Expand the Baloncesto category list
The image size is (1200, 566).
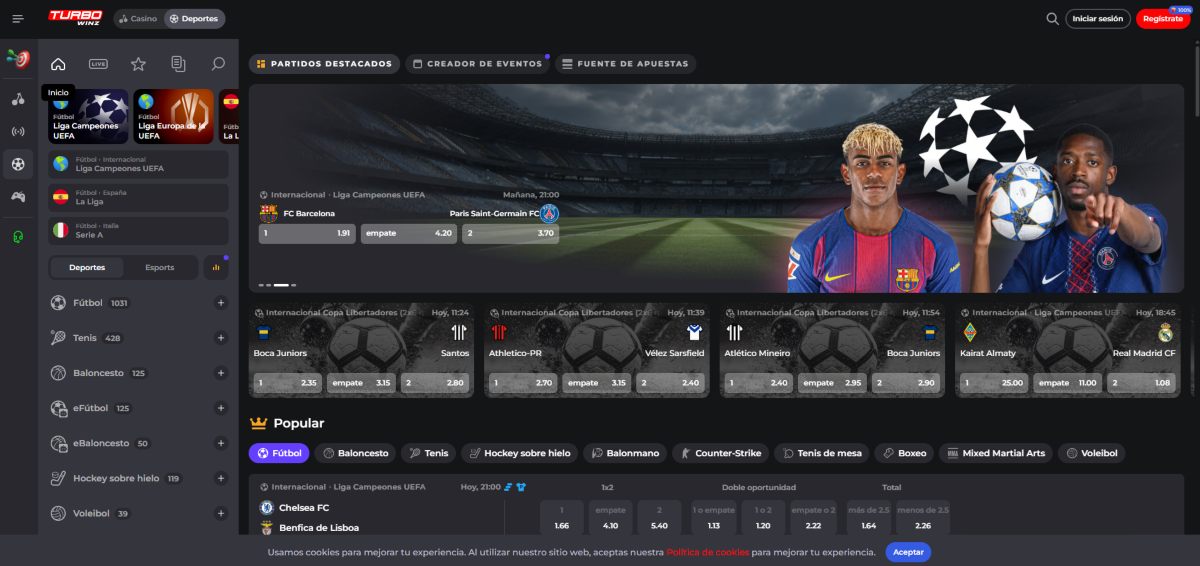click(221, 373)
